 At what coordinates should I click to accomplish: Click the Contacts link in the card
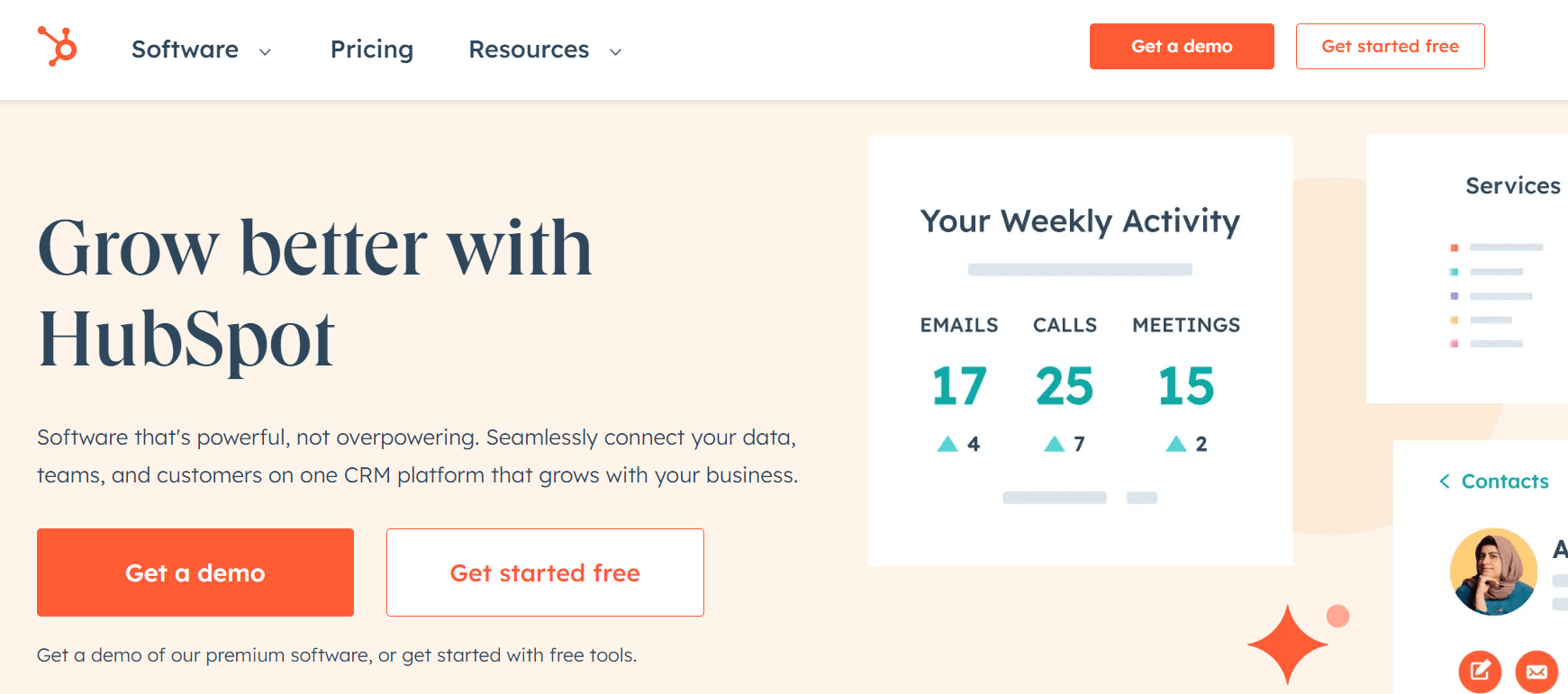pos(1505,482)
